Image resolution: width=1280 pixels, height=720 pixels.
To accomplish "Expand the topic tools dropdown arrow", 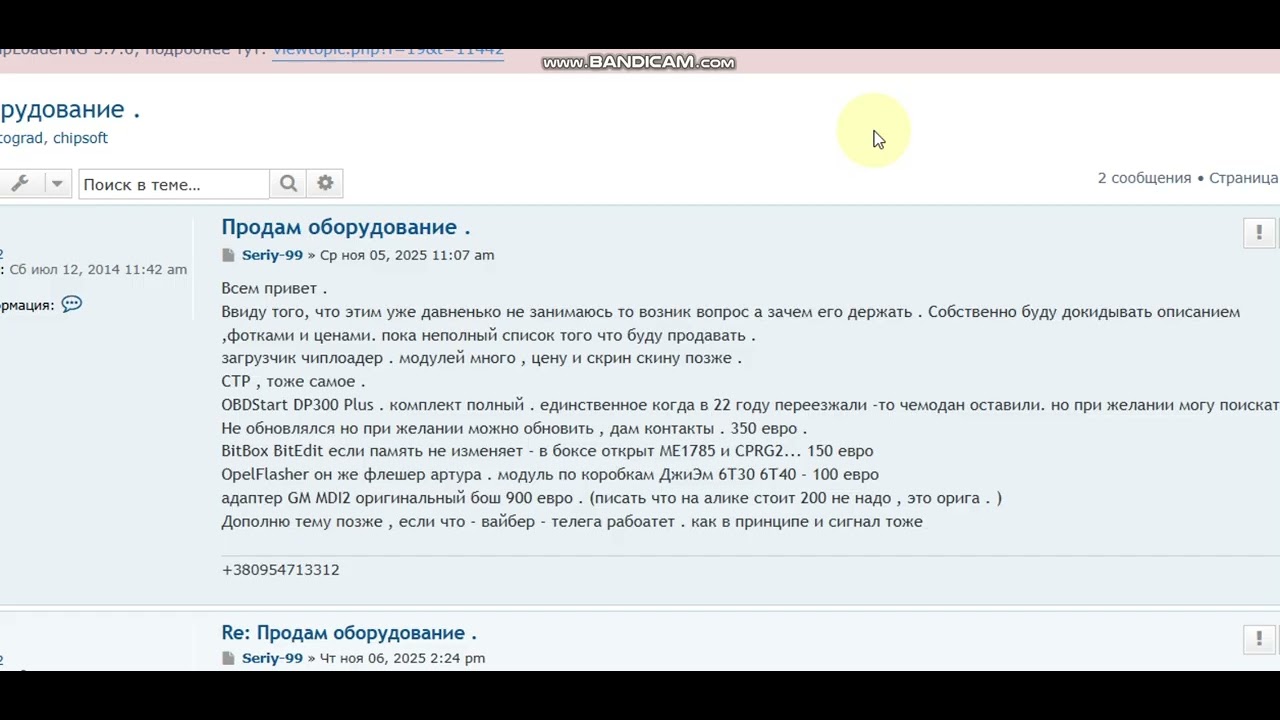I will tap(57, 183).
